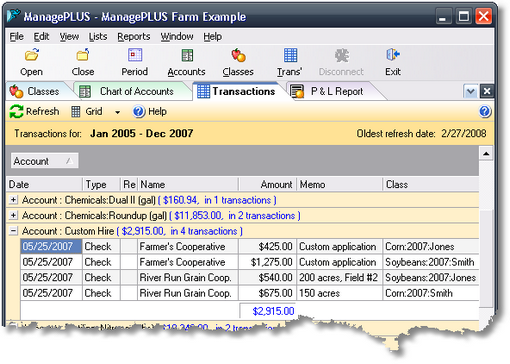Open the Grid dropdown arrow
510x364 pixels.
117,112
